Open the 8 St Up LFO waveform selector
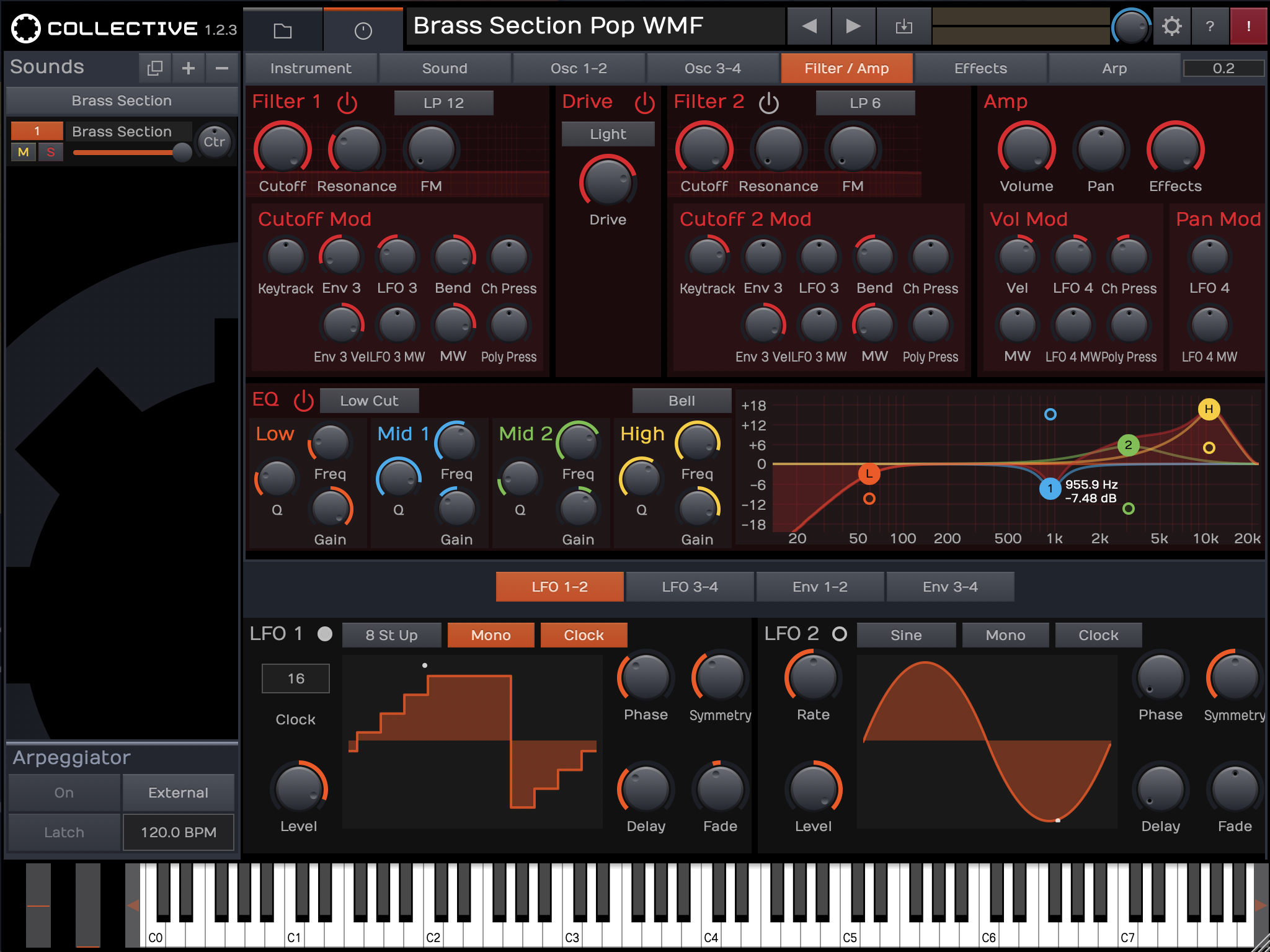Image resolution: width=1270 pixels, height=952 pixels. click(x=391, y=634)
